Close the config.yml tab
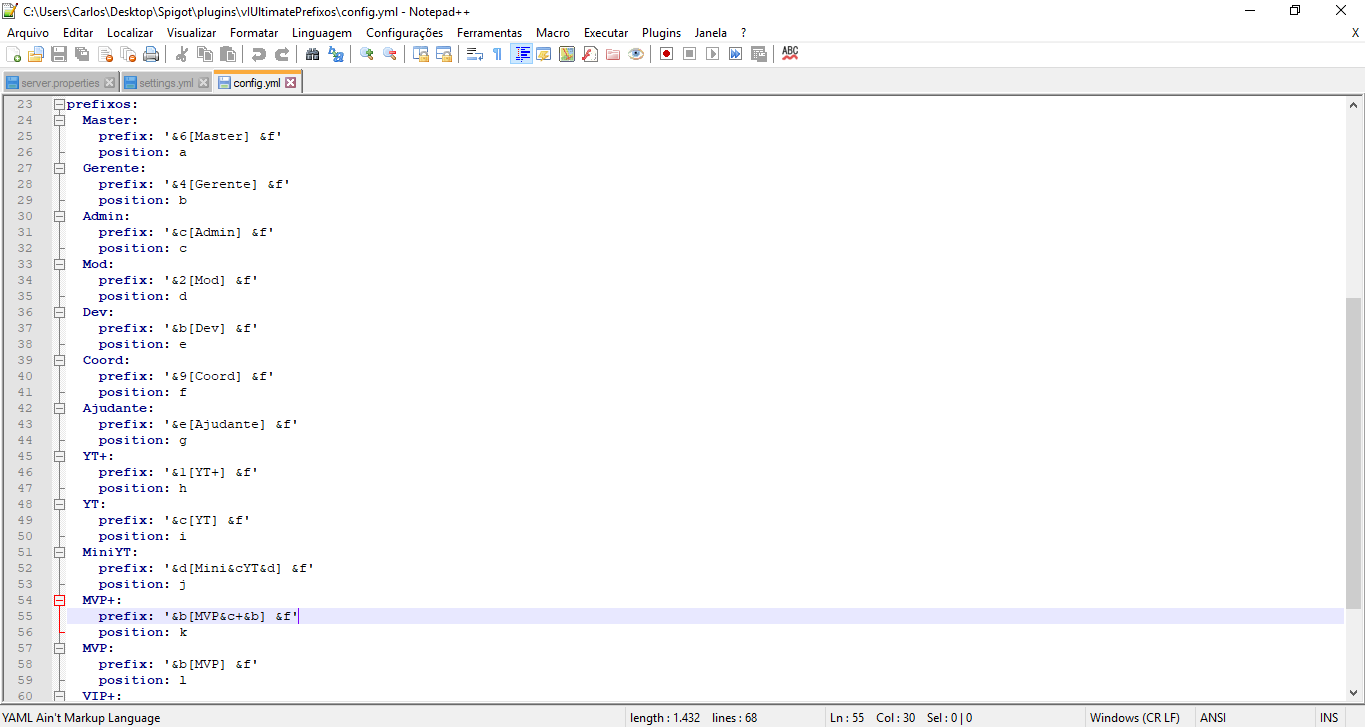Screen dimensions: 1365x727 [291, 83]
